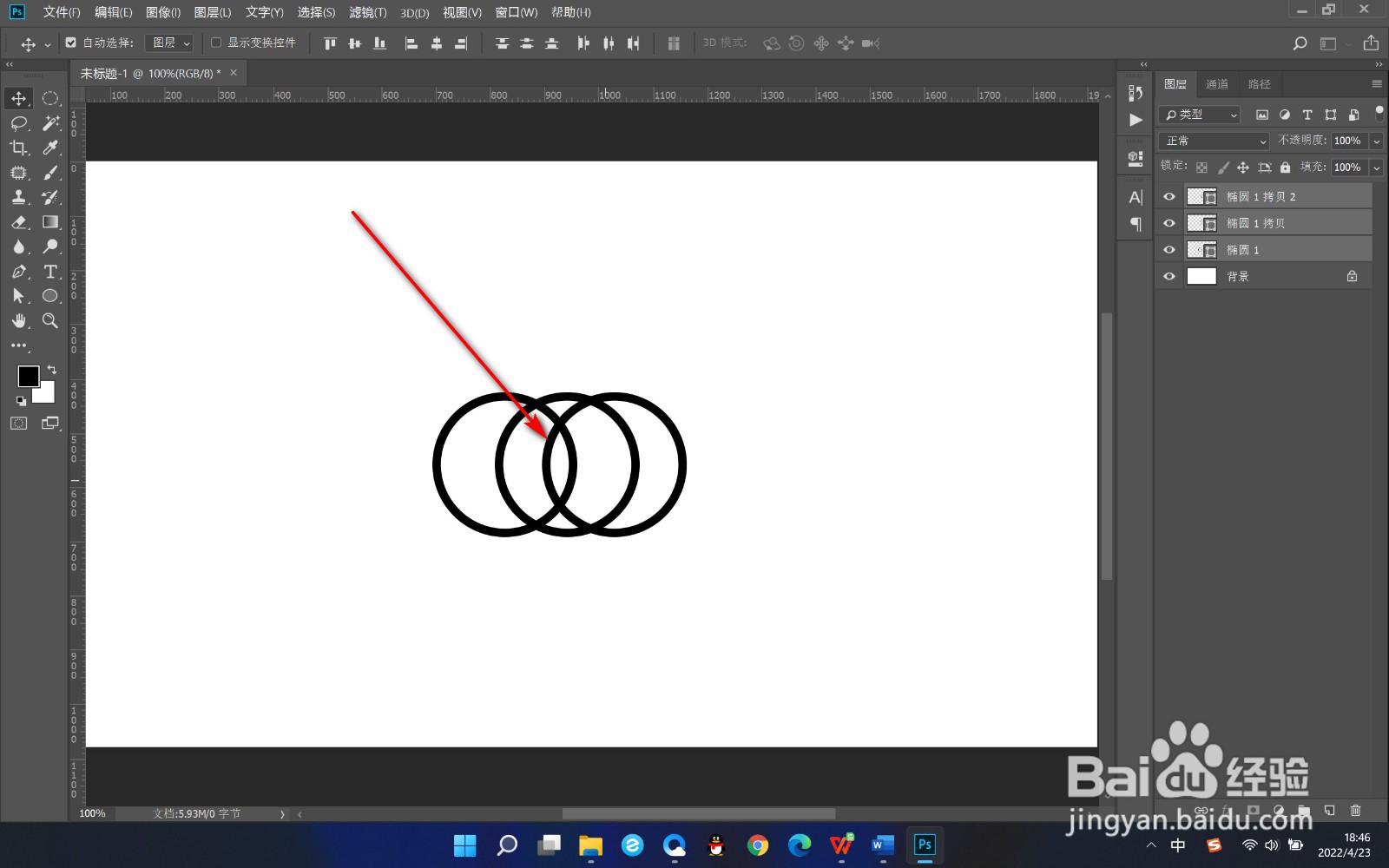The width and height of the screenshot is (1389, 868).
Task: Open the 图层 auto-select dropdown
Action: coord(168,43)
